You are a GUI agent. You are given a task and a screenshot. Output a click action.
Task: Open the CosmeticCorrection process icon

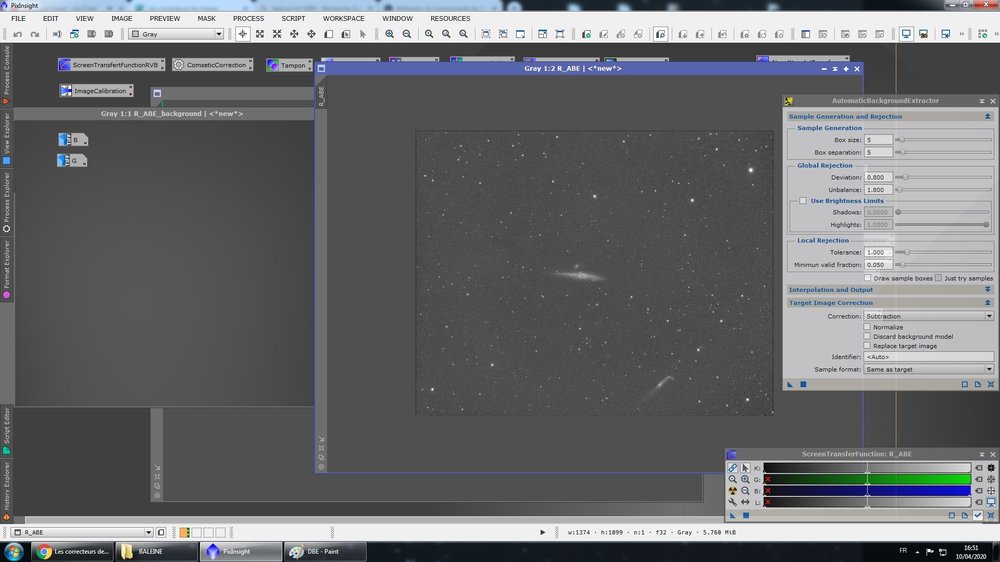pyautogui.click(x=211, y=65)
